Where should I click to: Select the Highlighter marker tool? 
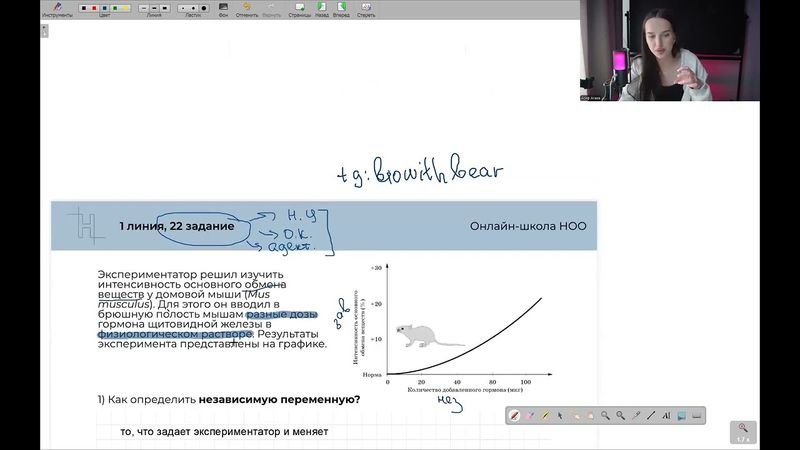click(x=545, y=416)
